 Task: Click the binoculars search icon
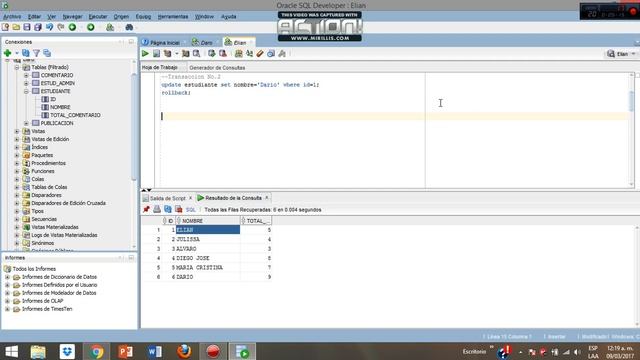(129, 27)
